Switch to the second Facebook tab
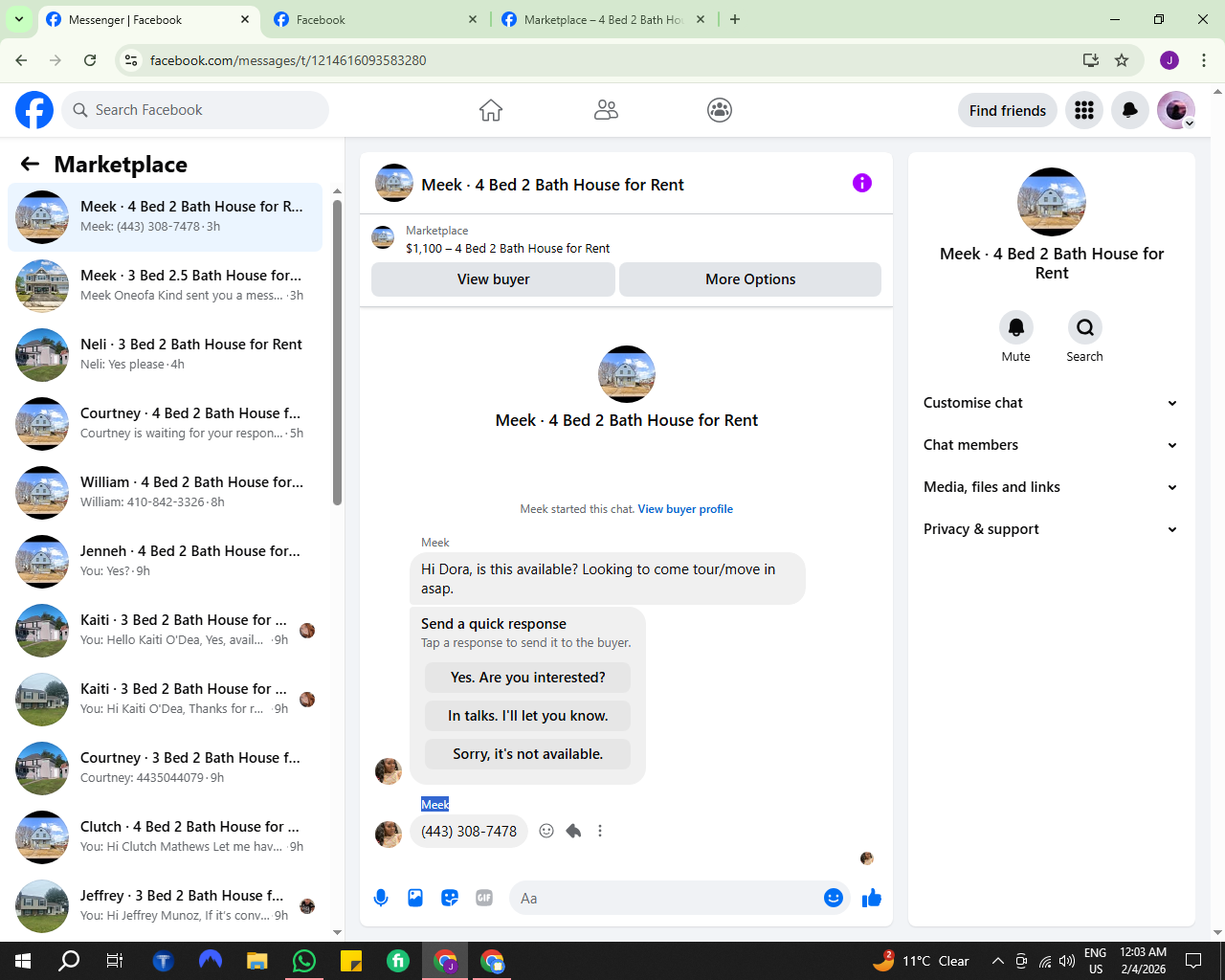 click(x=375, y=19)
